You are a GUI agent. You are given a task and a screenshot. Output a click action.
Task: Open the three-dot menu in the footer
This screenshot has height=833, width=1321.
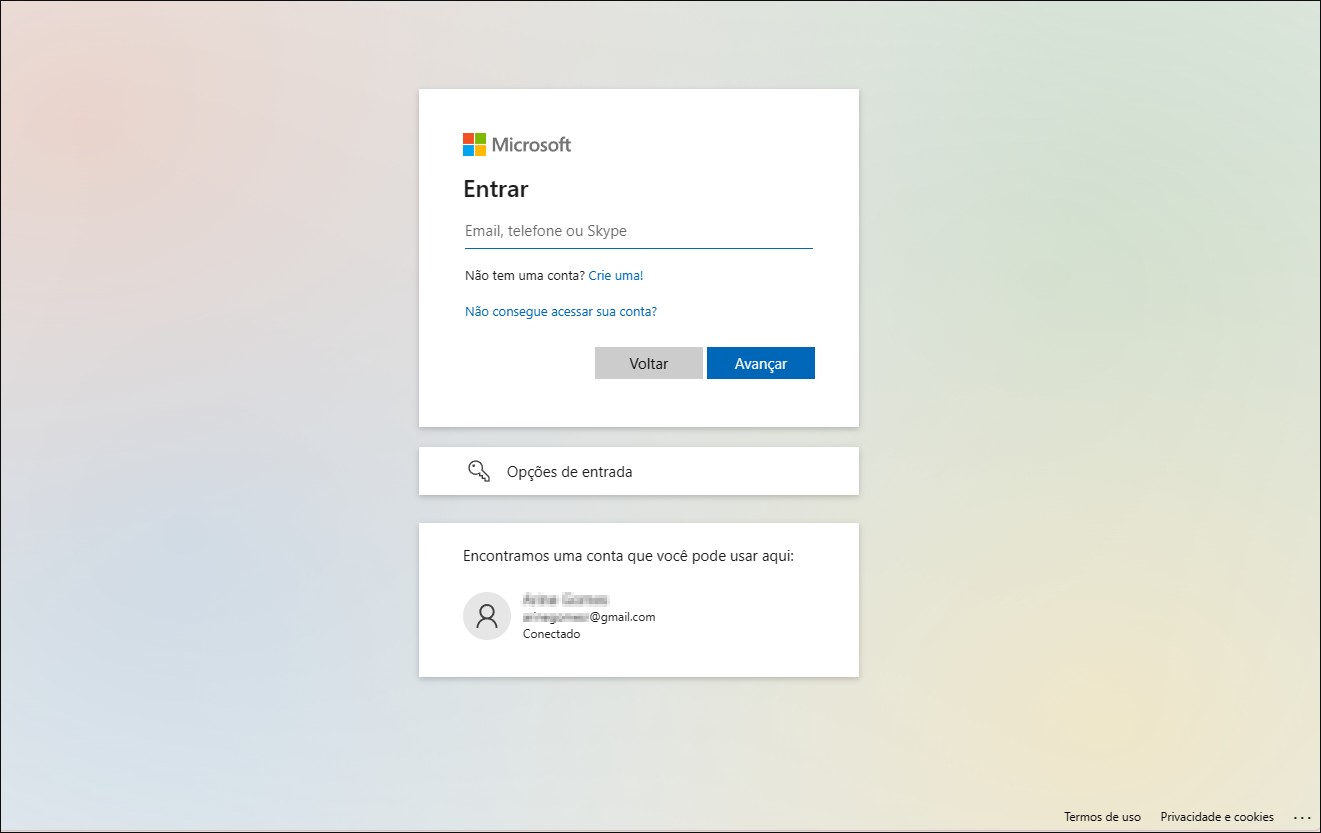coord(1301,817)
